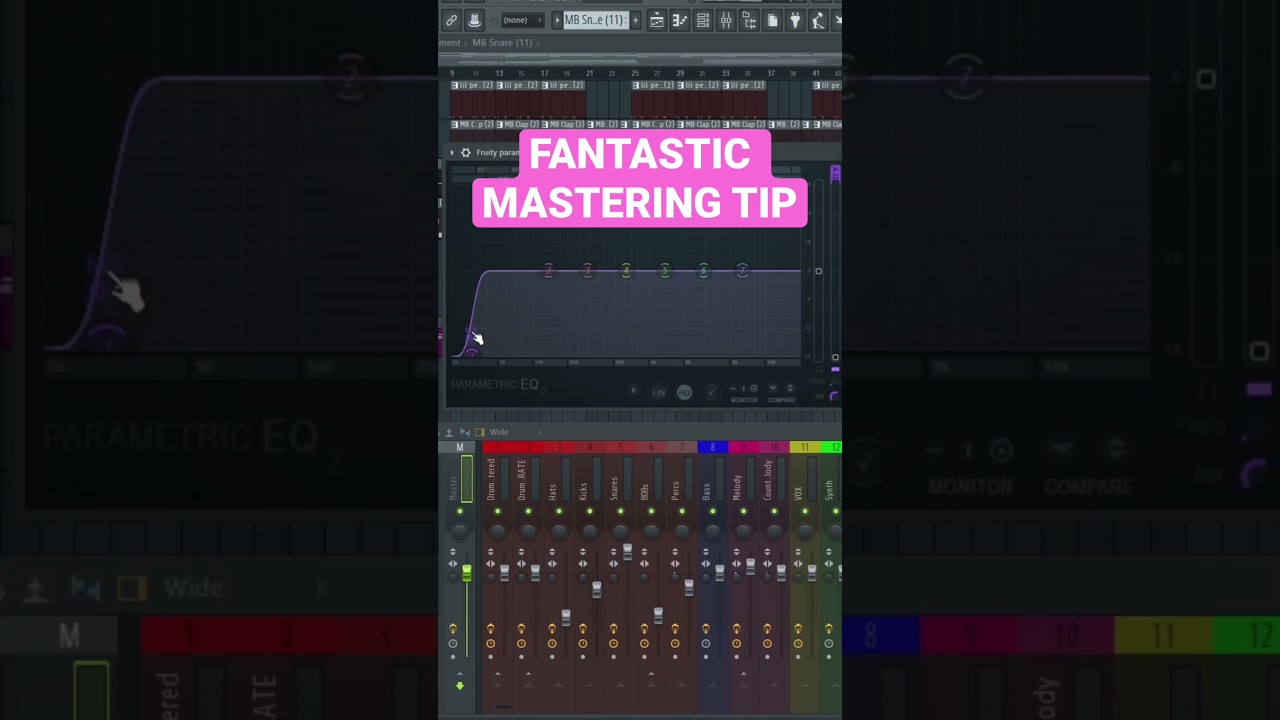Click the Synth track pan knob

834,530
